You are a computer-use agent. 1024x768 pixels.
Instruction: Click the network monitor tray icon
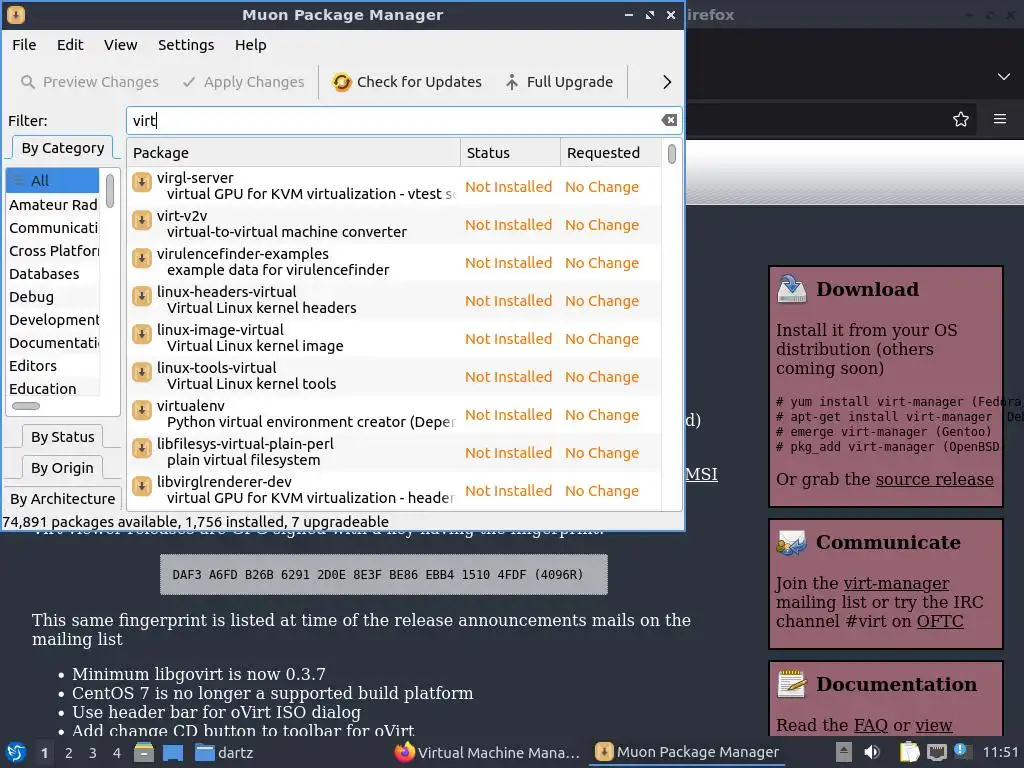936,752
